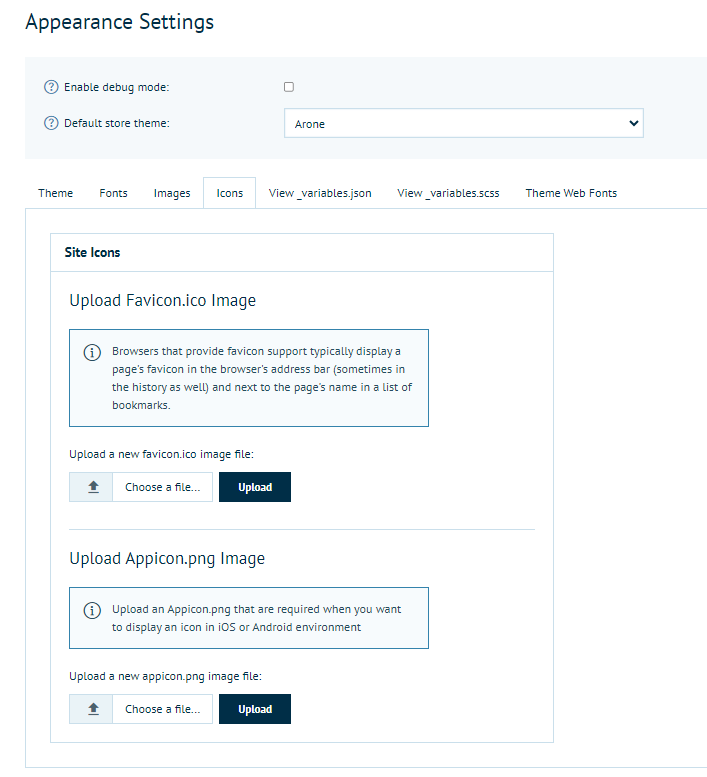The width and height of the screenshot is (707, 777).
Task: Select the Icons tab
Action: click(x=230, y=193)
